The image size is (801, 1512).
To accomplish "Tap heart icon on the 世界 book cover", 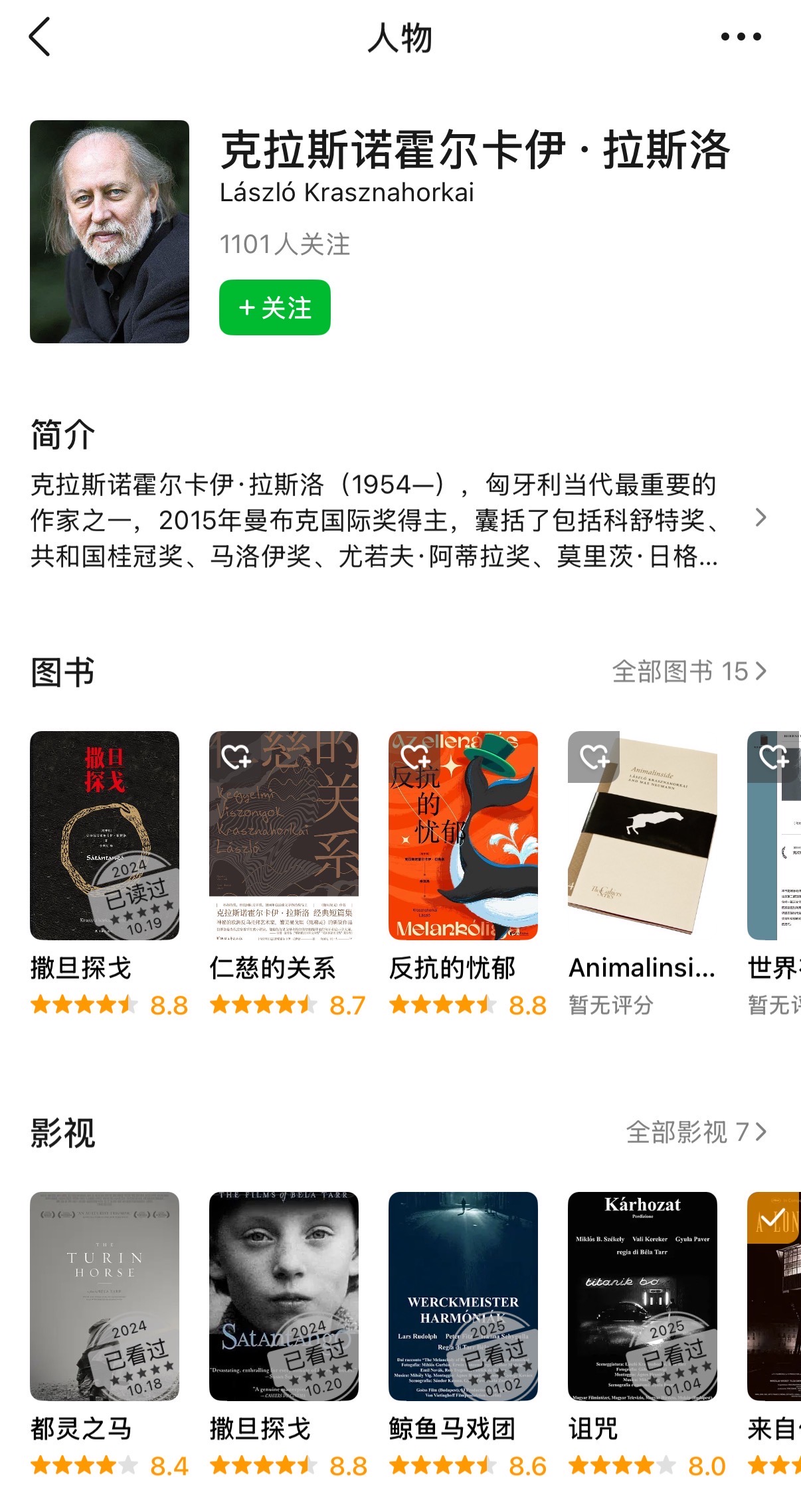I will point(773,756).
